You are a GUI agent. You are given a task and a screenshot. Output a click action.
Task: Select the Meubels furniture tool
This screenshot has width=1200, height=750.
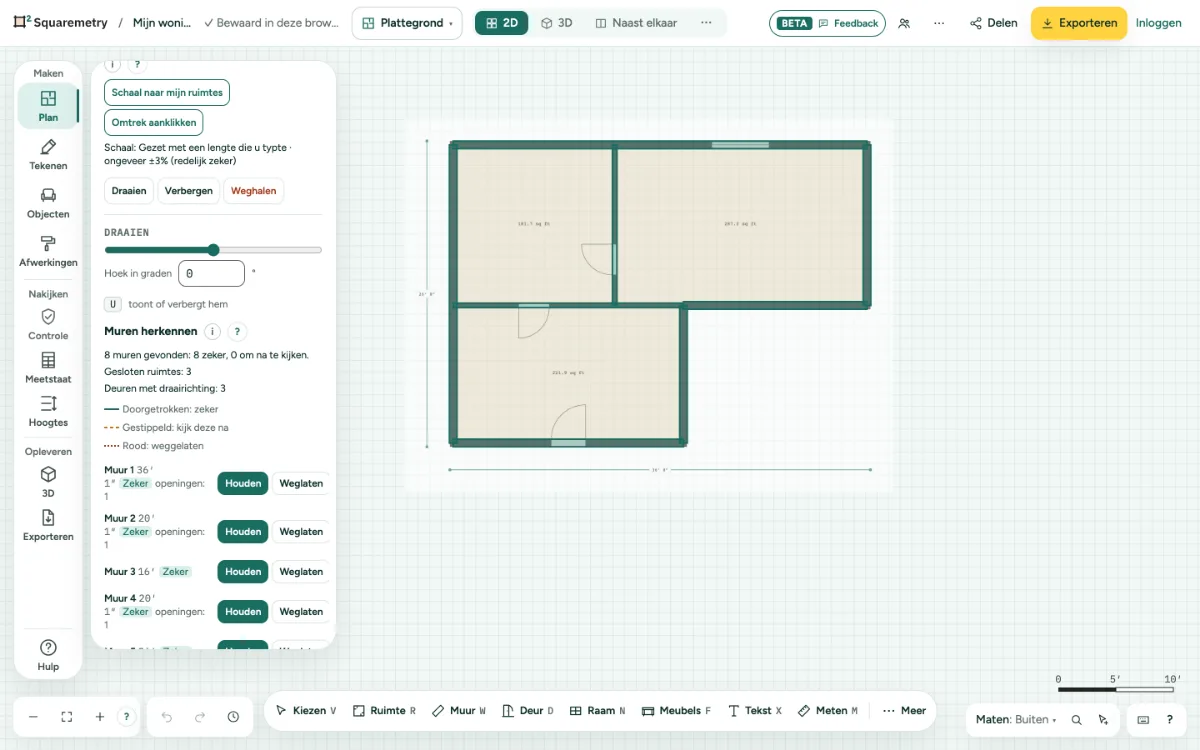click(x=676, y=711)
